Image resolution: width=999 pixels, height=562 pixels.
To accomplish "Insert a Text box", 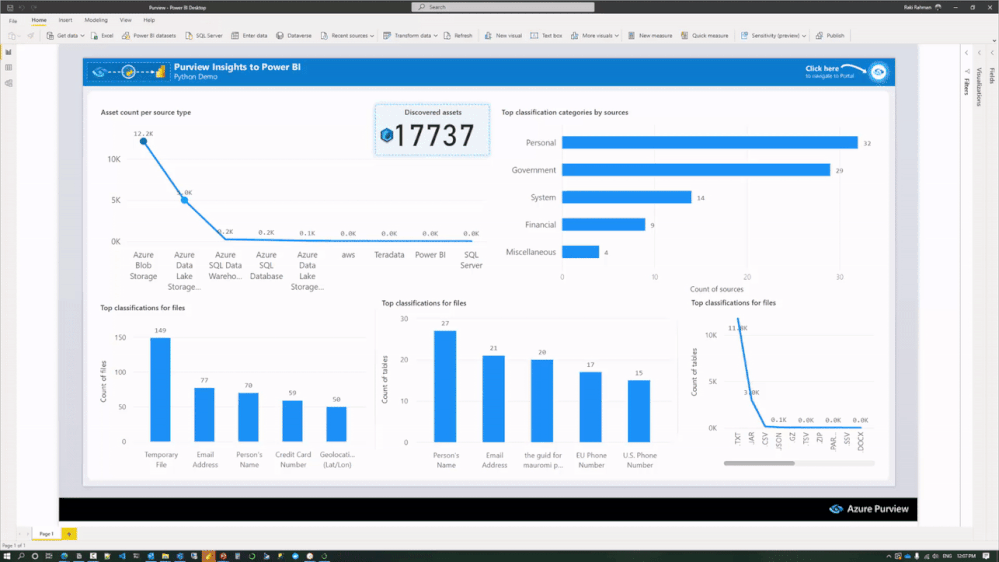I will [x=546, y=36].
